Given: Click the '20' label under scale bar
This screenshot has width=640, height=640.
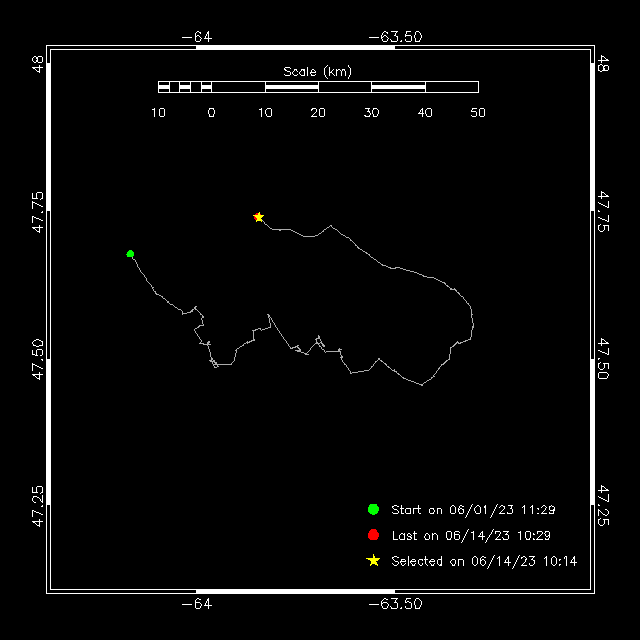Looking at the screenshot, I should coord(318,113).
